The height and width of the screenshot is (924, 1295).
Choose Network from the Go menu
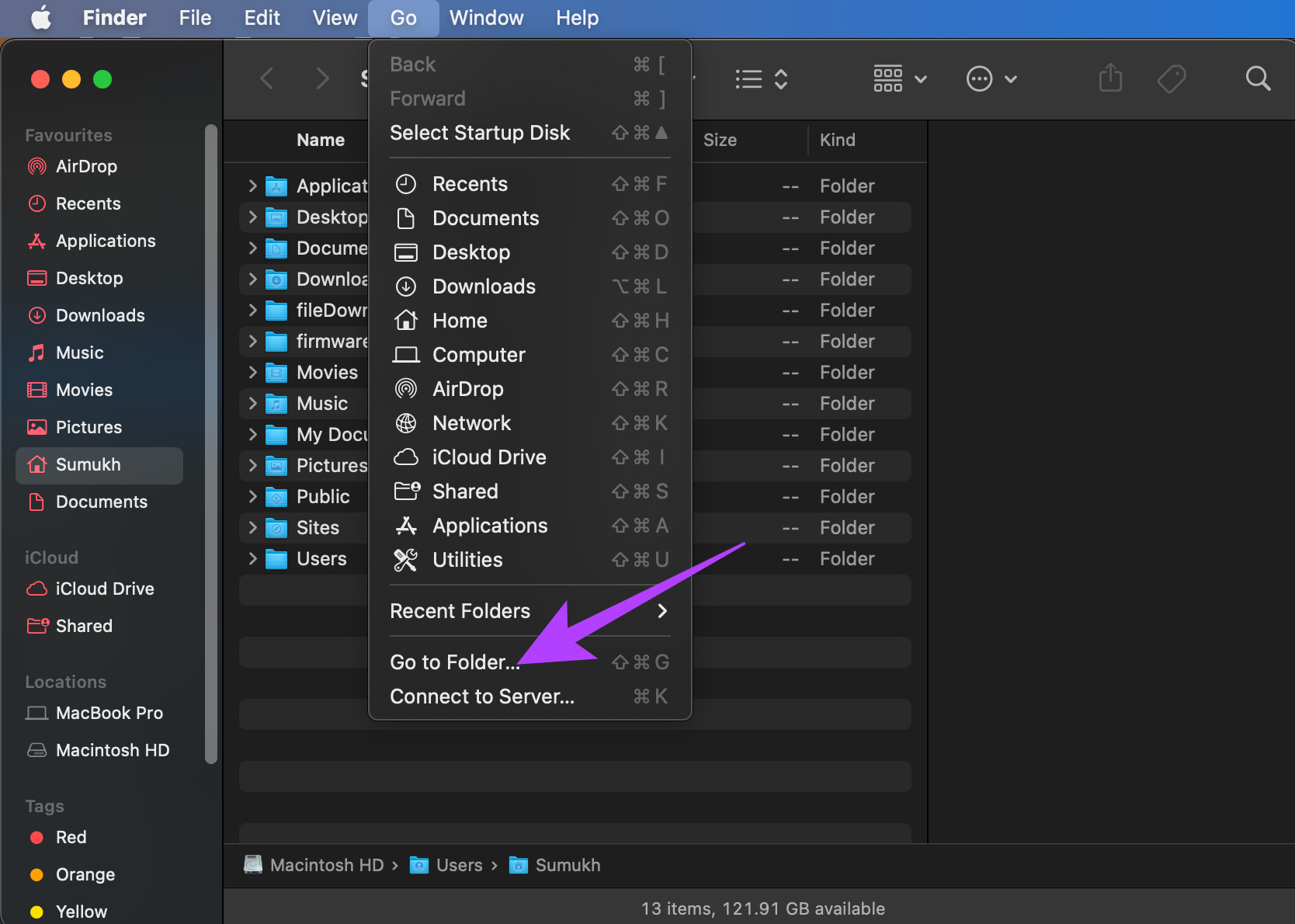(x=529, y=423)
